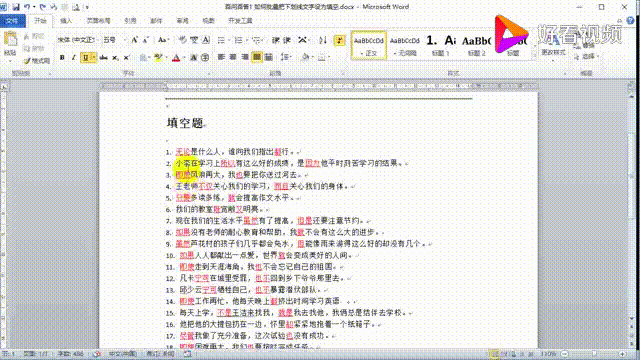Switch to the Insert ribbon tab
The image size is (640, 360).
(66, 21)
